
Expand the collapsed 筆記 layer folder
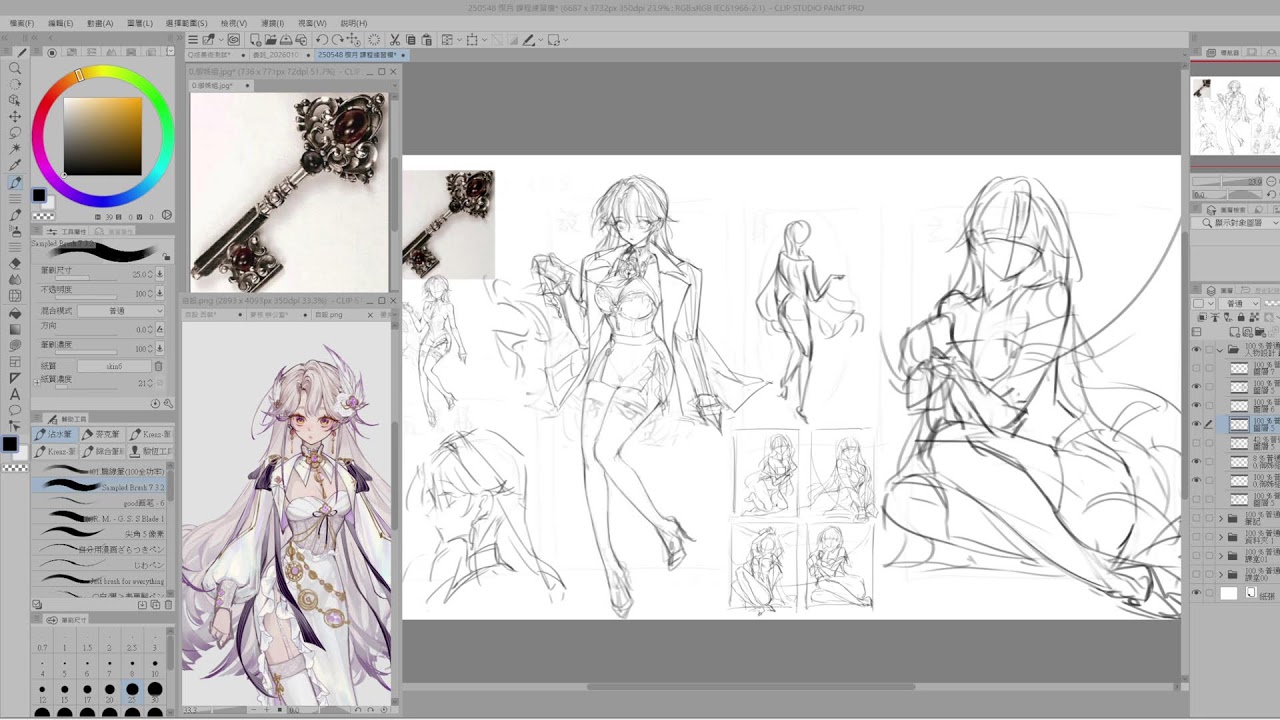click(1221, 519)
